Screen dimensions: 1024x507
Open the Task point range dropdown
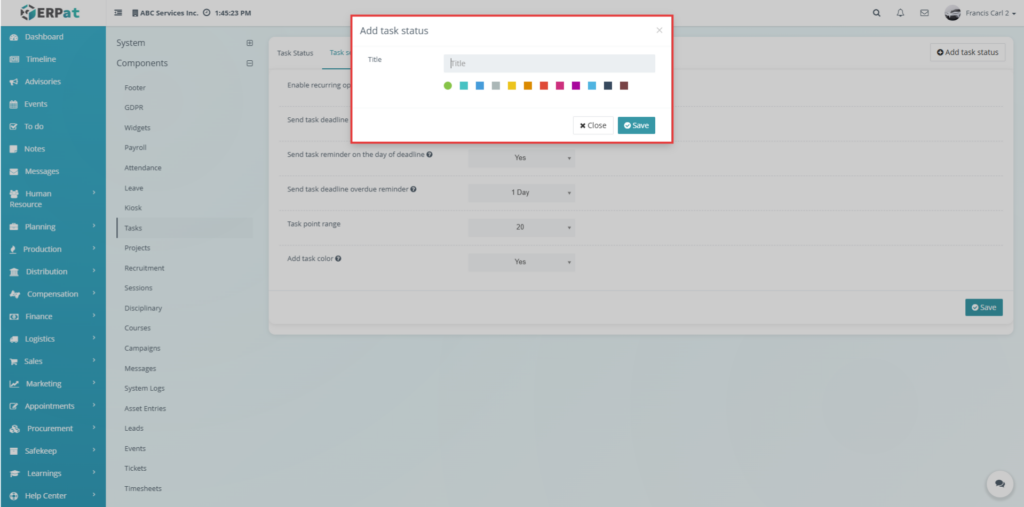(x=521, y=227)
